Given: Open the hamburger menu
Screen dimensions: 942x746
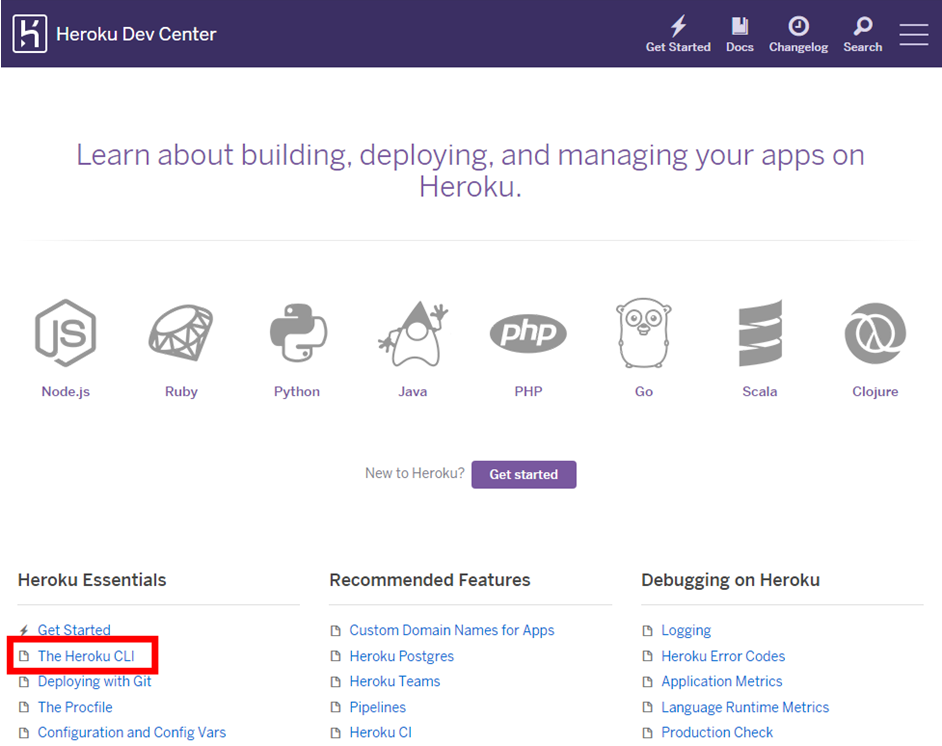Looking at the screenshot, I should click(x=914, y=34).
